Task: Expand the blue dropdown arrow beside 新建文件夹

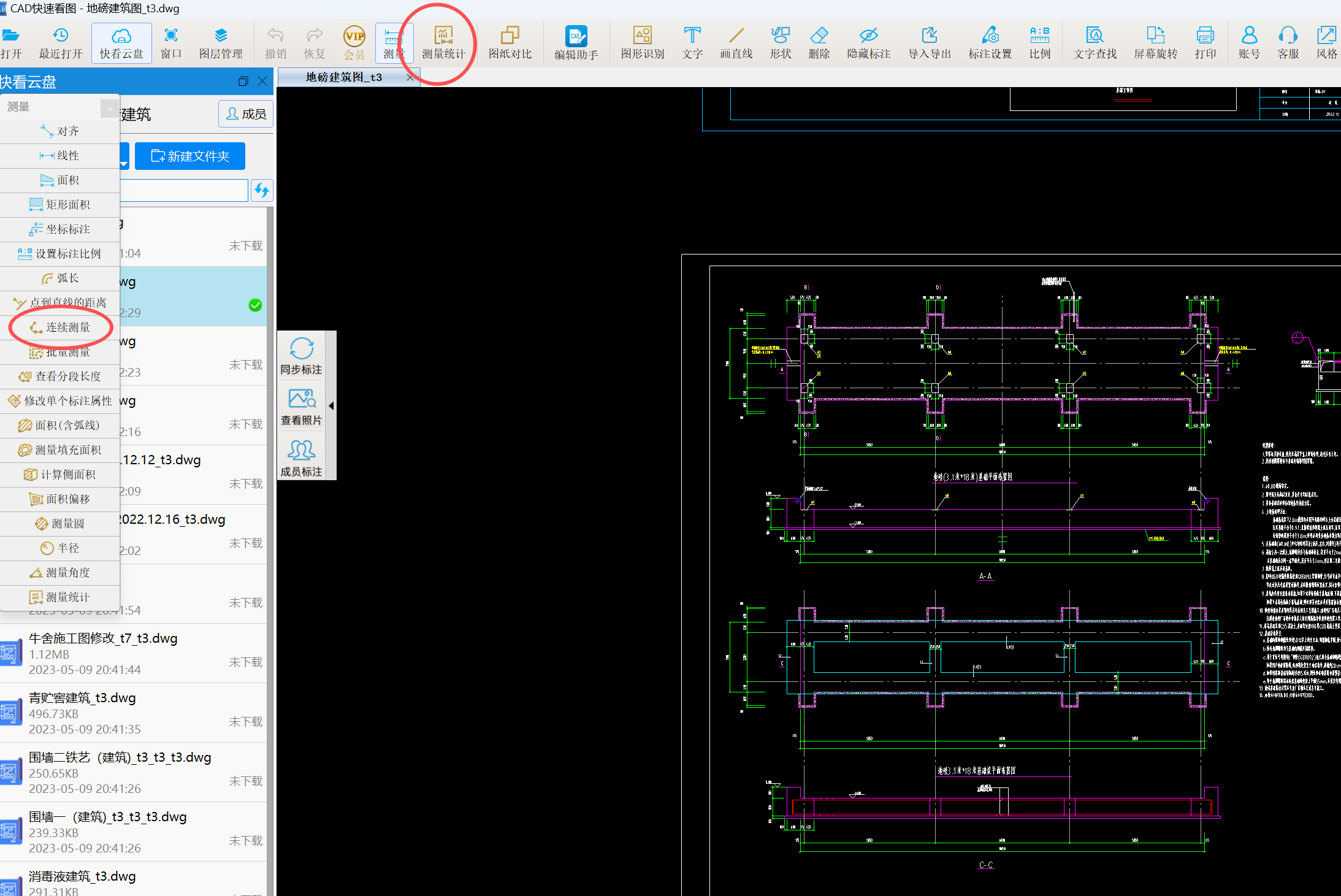Action: click(124, 164)
